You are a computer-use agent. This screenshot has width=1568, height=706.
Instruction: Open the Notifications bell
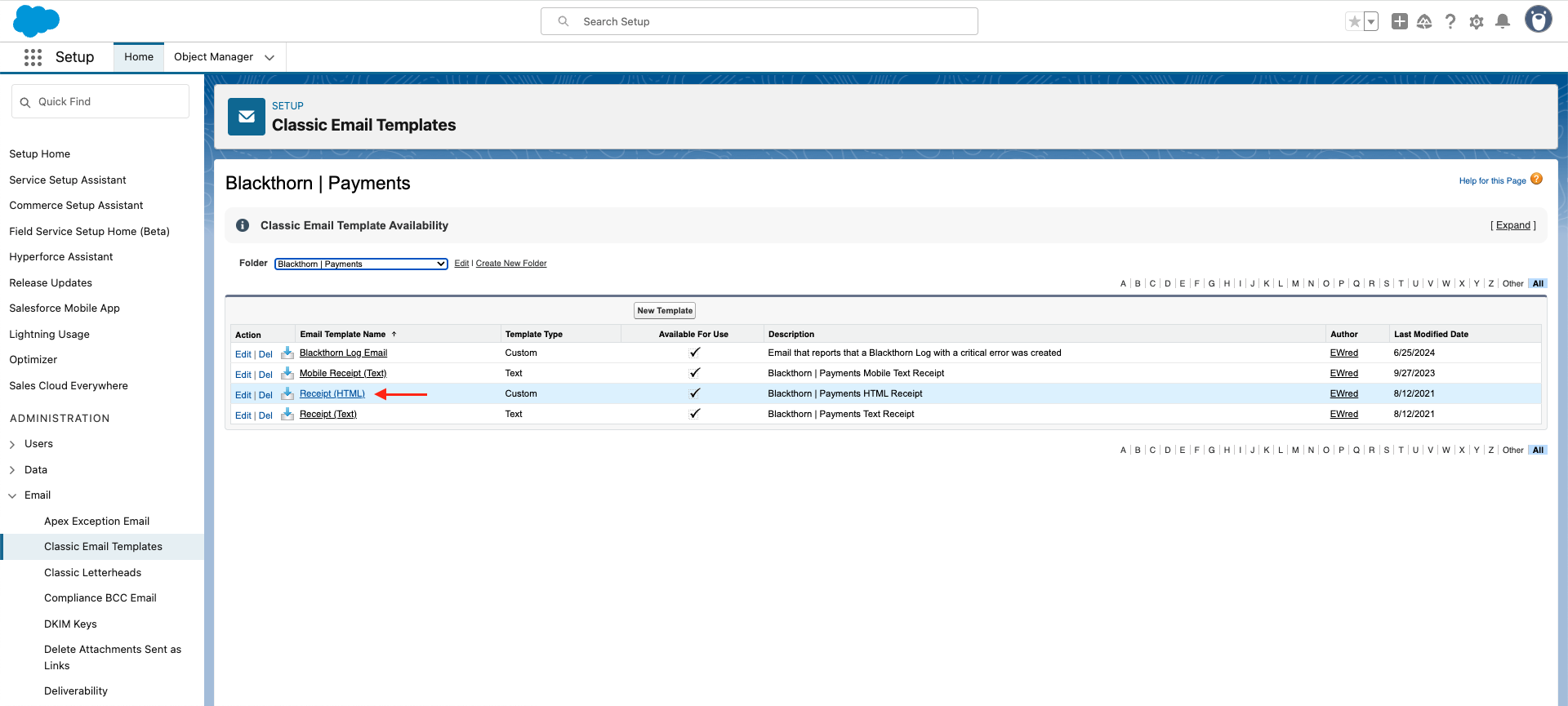click(1503, 22)
